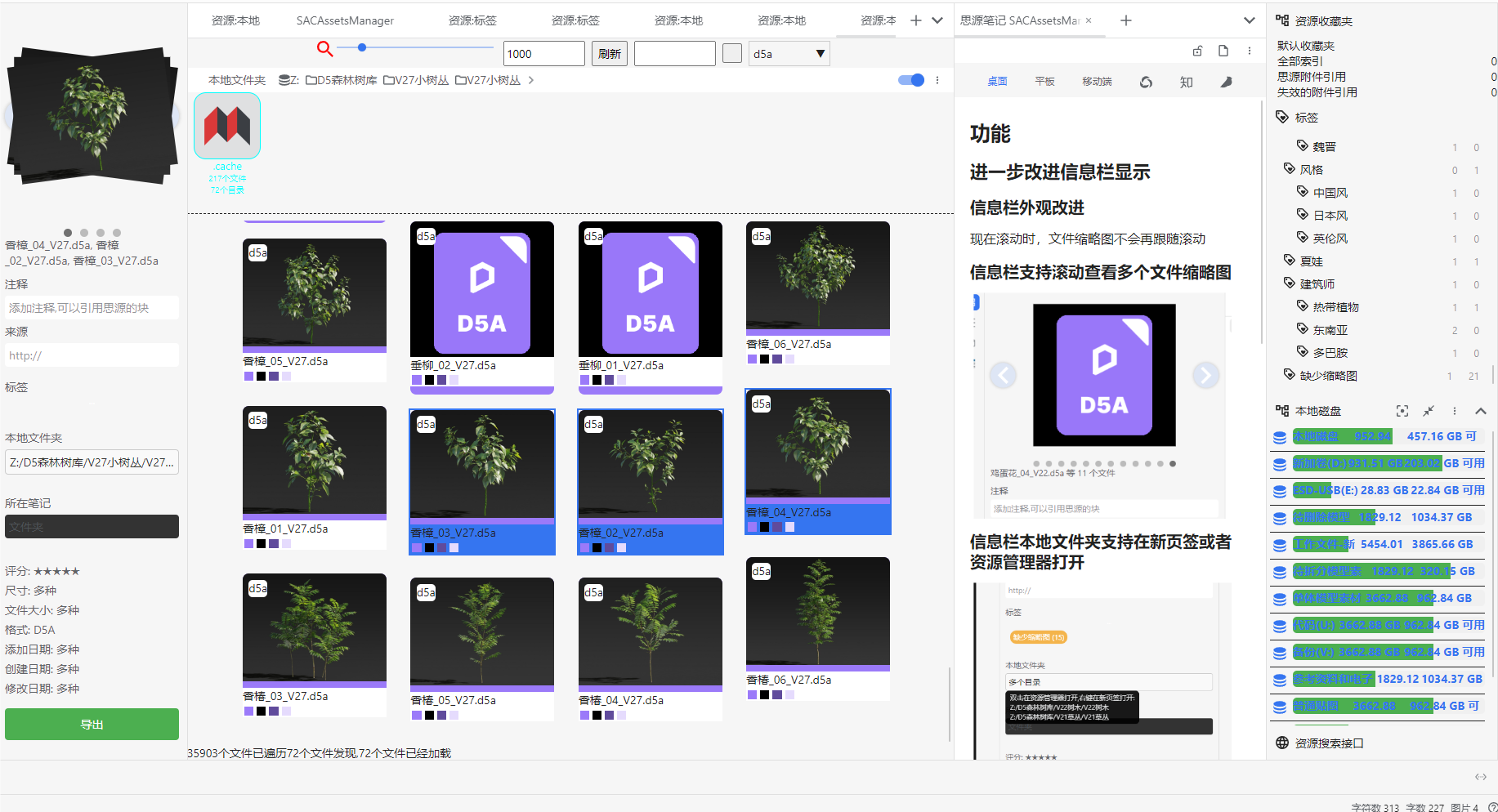The height and width of the screenshot is (812, 1498).
Task: Click the focus icon in 本地磁盘 header
Action: point(1402,411)
